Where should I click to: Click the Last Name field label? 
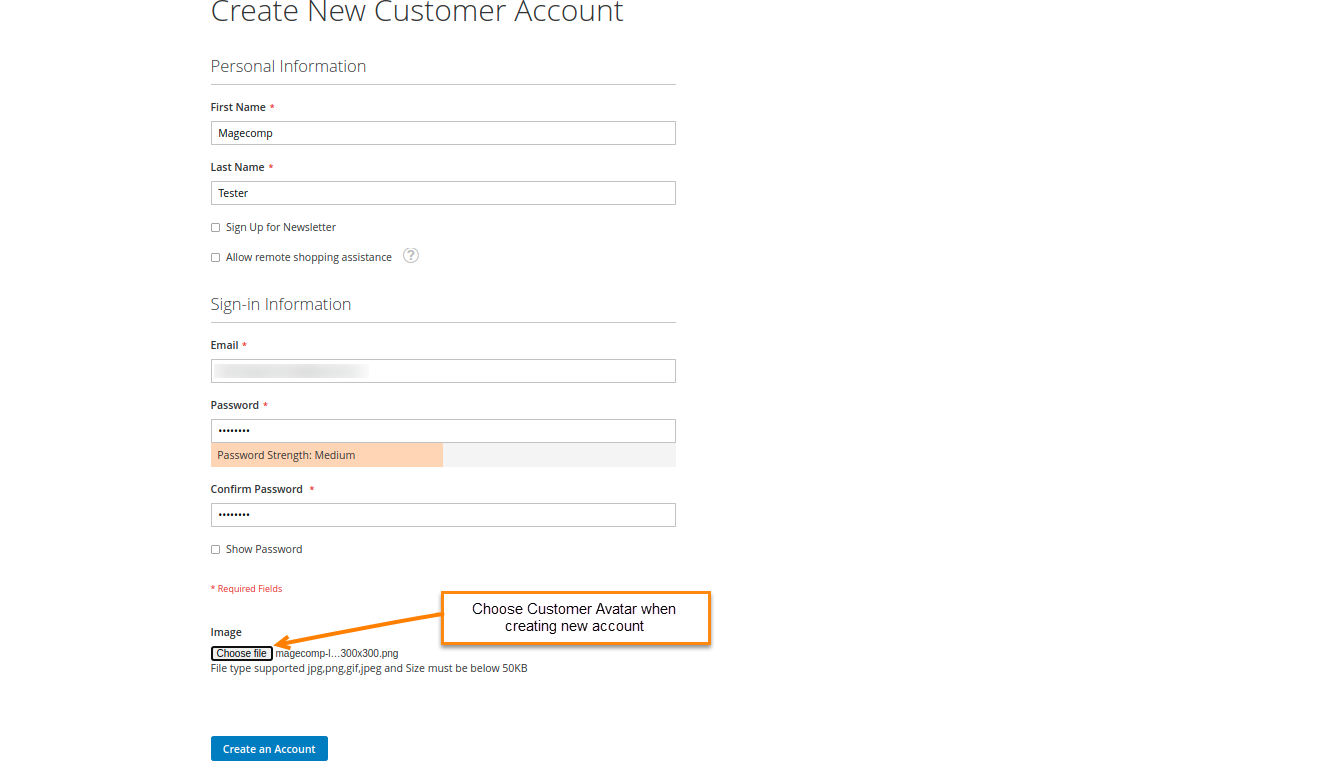(237, 167)
